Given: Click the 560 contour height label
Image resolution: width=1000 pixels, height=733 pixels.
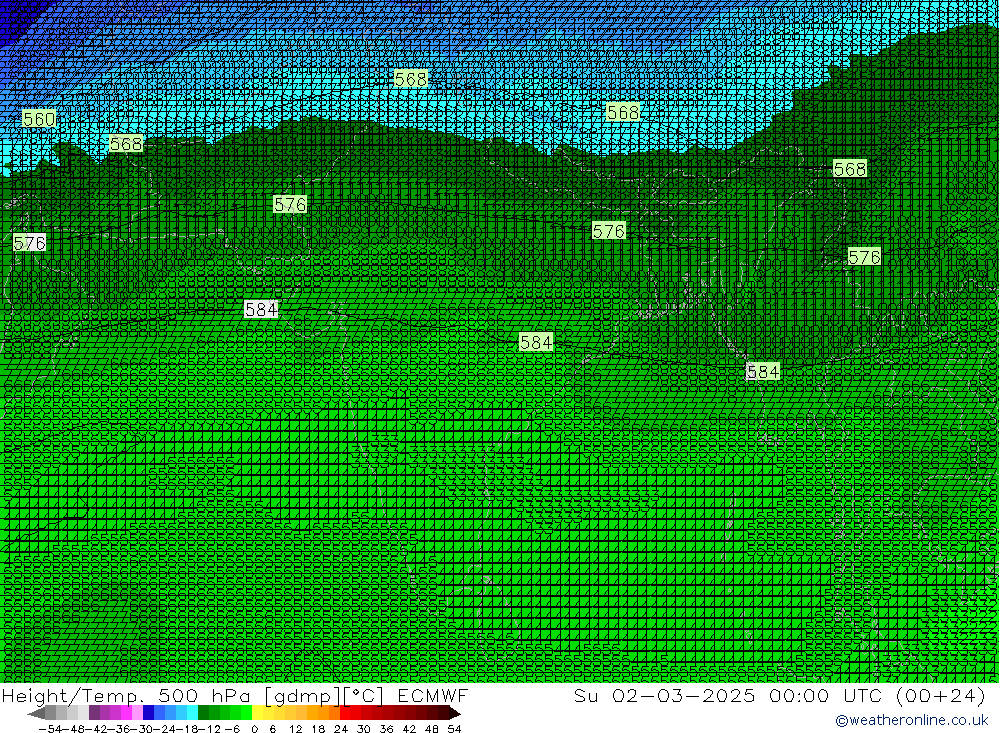Looking at the screenshot, I should (39, 119).
